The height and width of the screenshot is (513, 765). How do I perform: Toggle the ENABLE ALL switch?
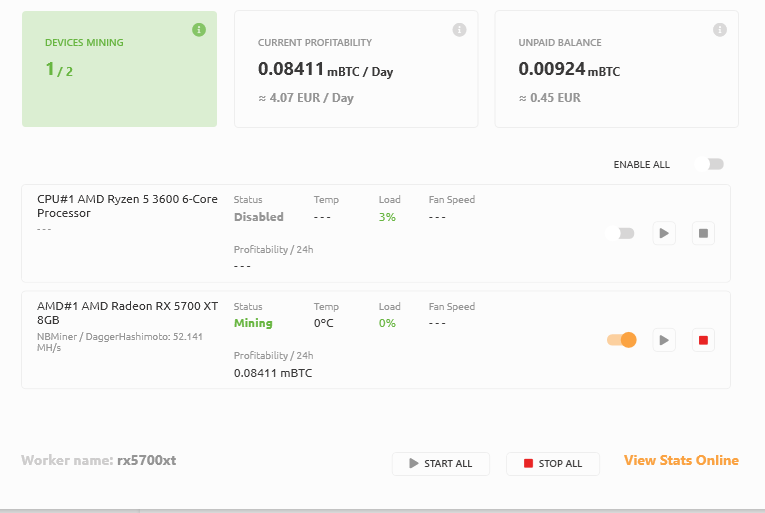click(x=710, y=164)
